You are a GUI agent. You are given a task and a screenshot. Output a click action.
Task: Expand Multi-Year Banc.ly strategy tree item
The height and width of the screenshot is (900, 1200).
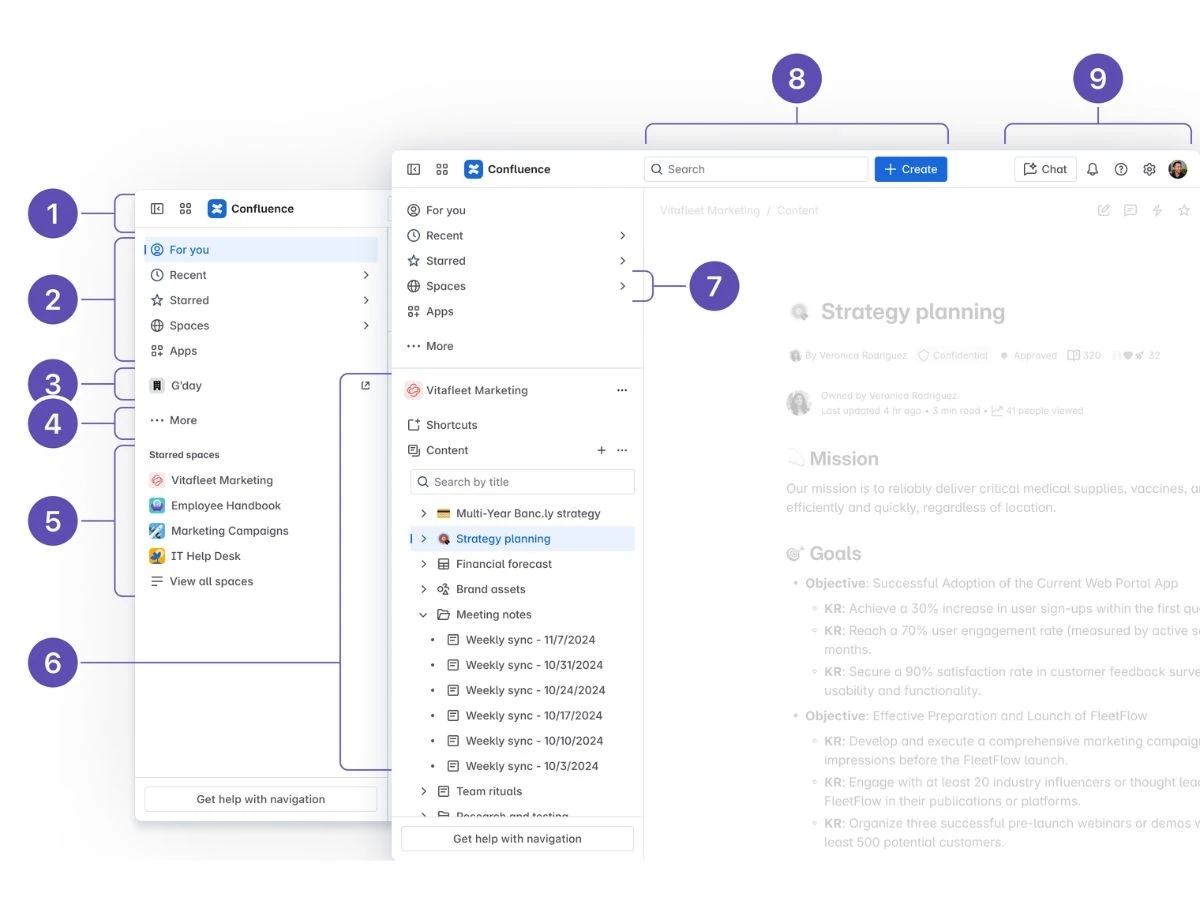424,513
